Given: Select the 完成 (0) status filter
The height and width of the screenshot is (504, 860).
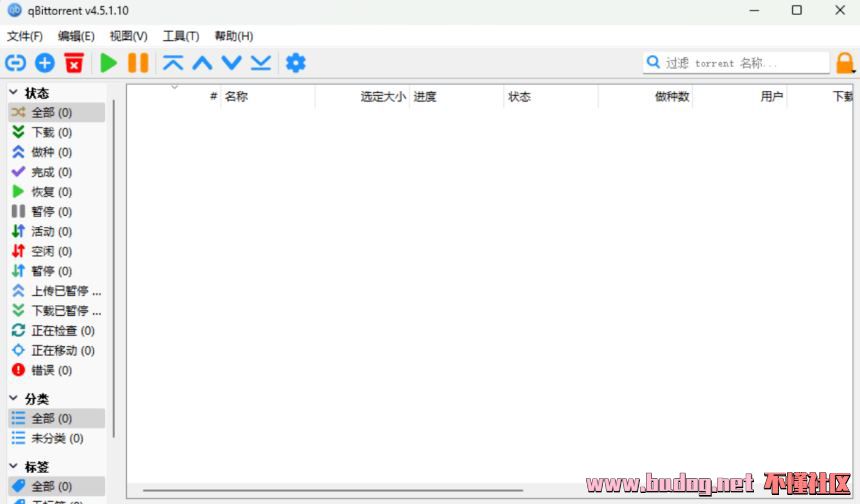Looking at the screenshot, I should point(56,172).
